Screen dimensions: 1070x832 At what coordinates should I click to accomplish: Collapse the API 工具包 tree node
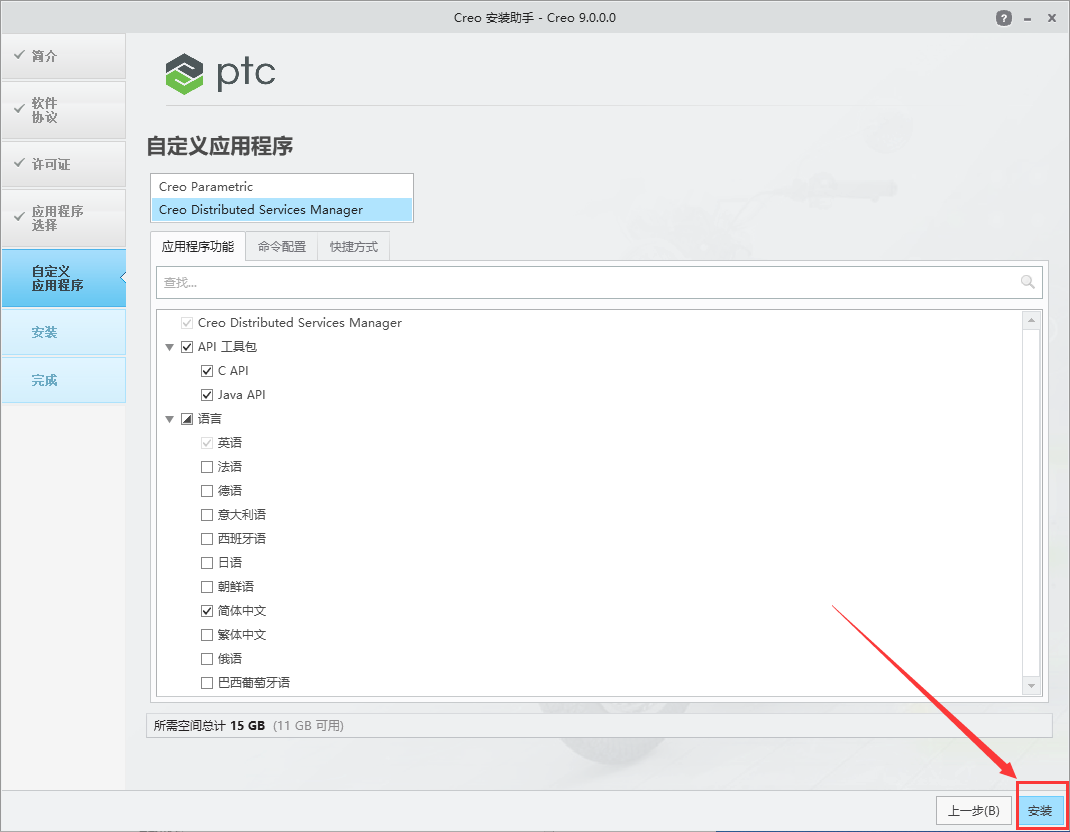pyautogui.click(x=169, y=346)
